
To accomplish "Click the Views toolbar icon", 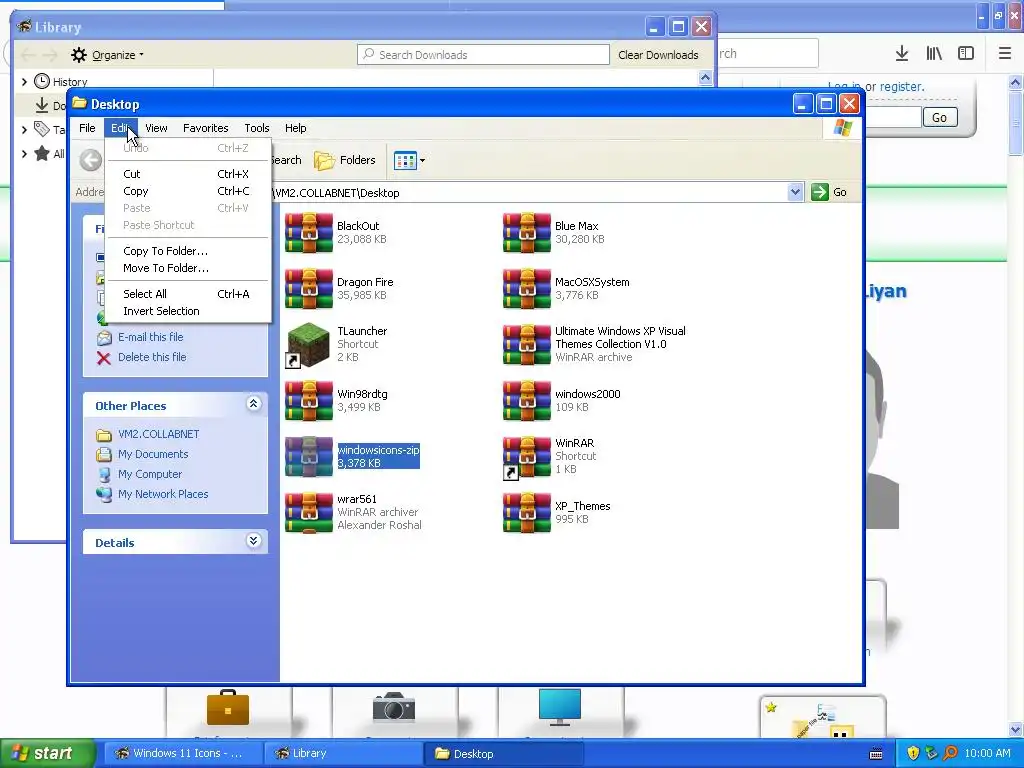I will pos(406,160).
